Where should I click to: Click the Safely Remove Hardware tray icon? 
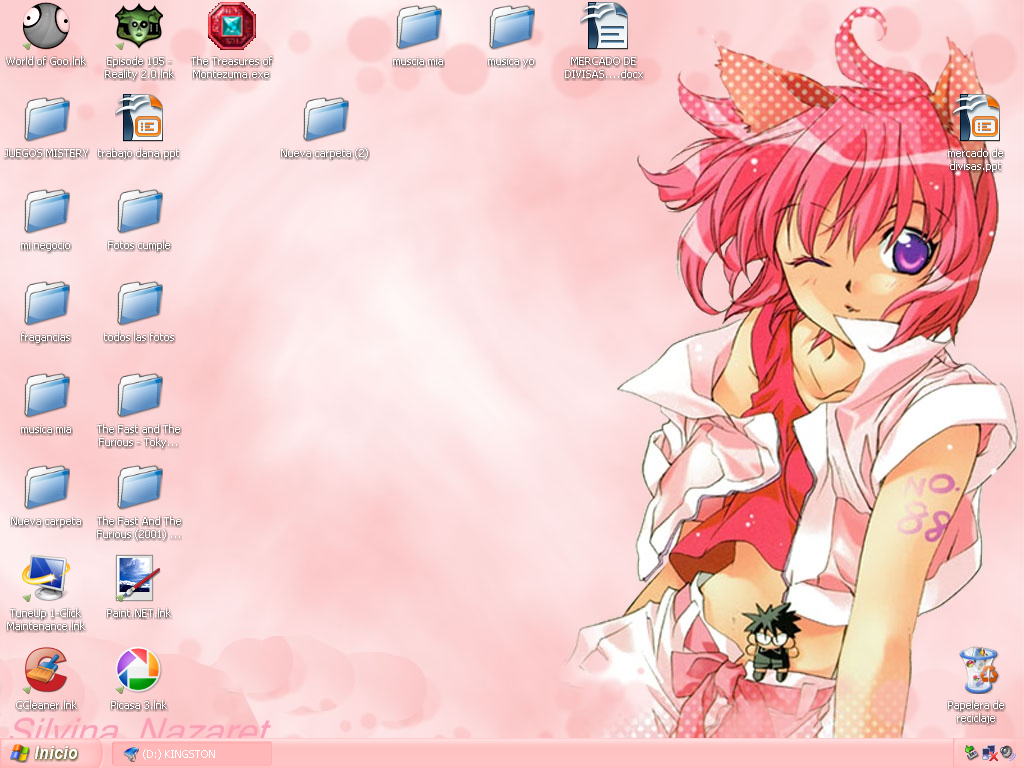point(971,754)
